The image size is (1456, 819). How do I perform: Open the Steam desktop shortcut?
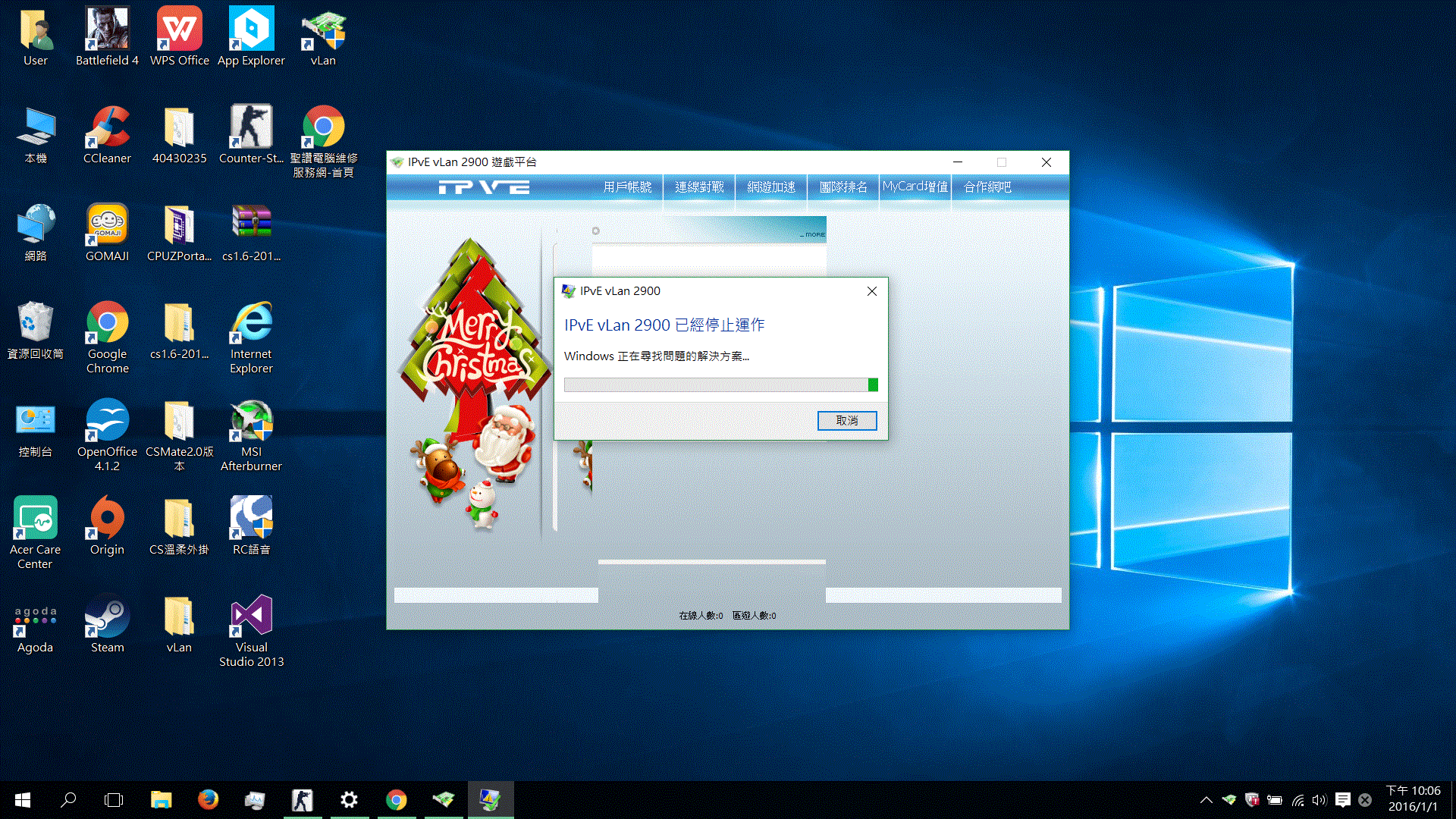coord(107,626)
